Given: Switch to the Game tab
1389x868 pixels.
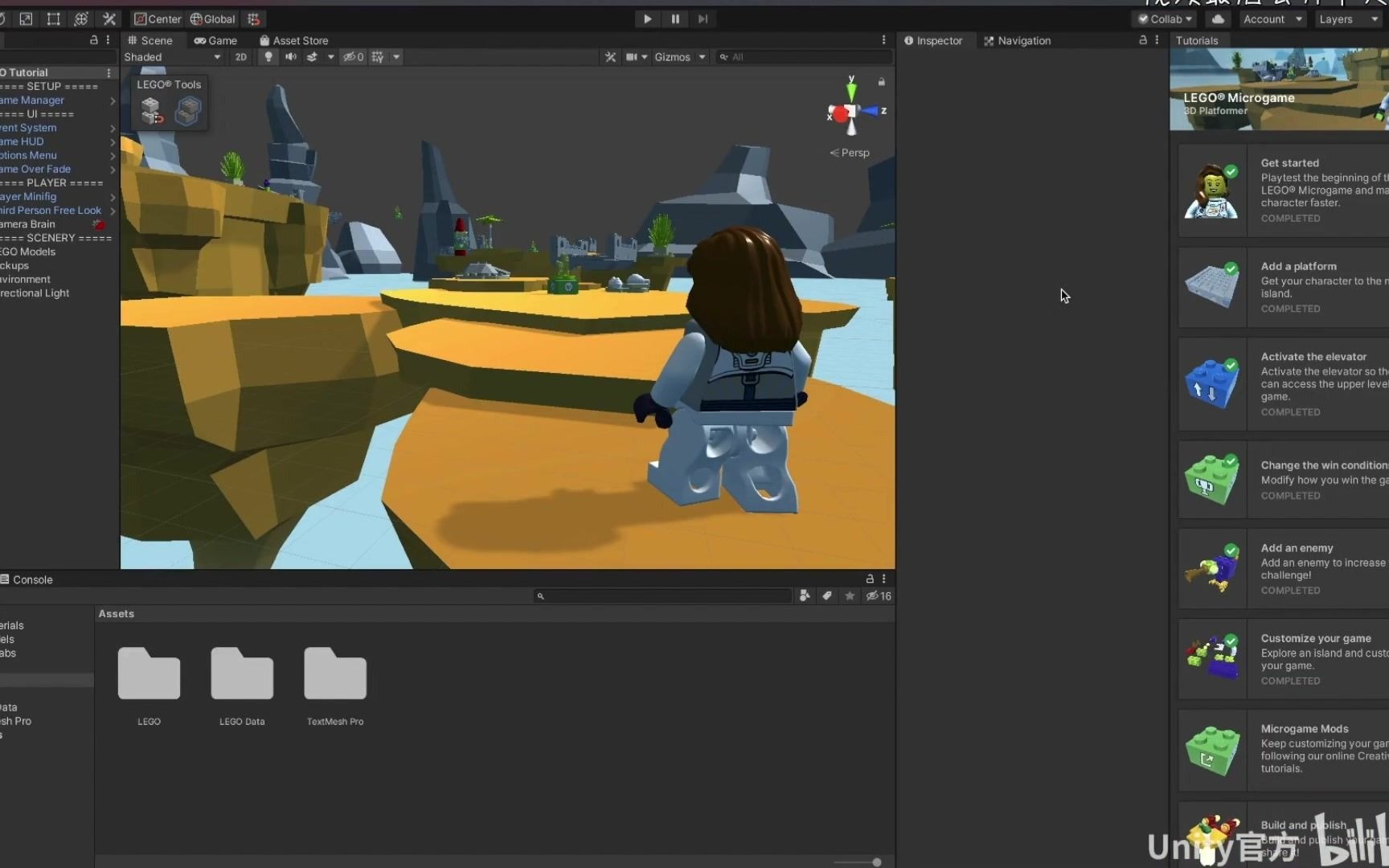Looking at the screenshot, I should [x=215, y=39].
